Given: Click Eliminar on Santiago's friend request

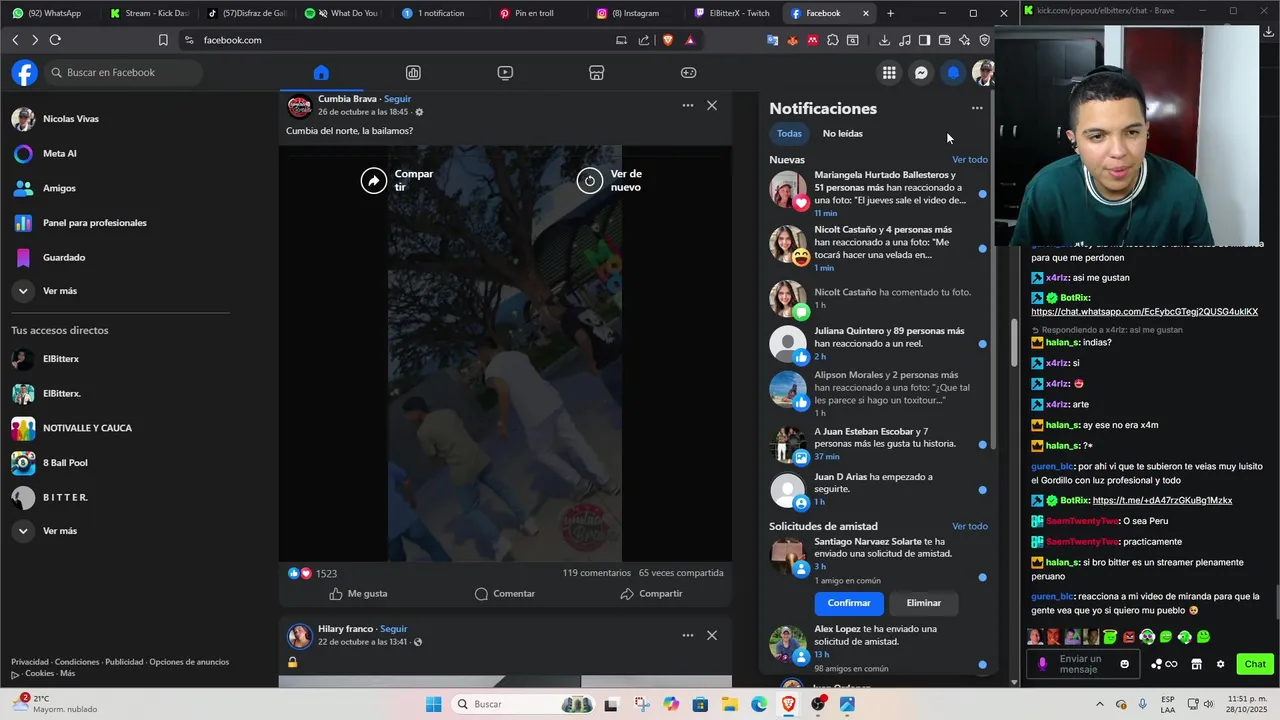Looking at the screenshot, I should (924, 603).
